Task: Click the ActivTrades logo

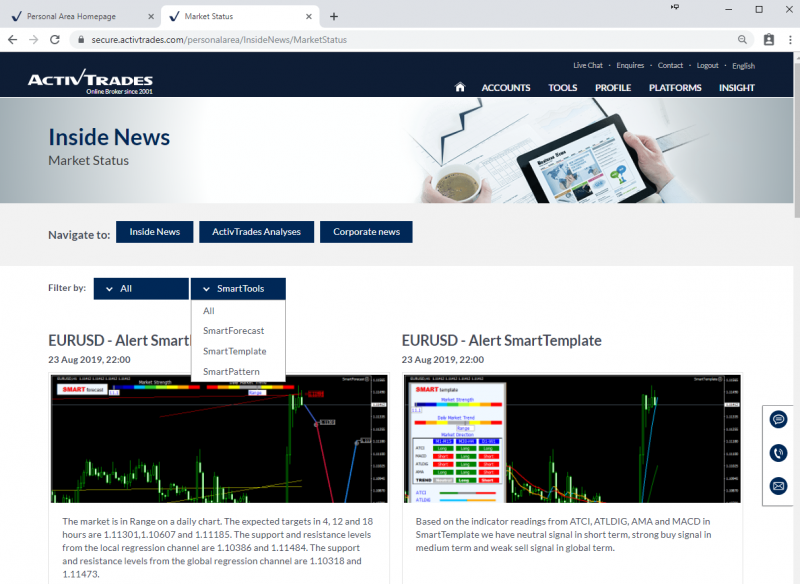Action: 90,82
